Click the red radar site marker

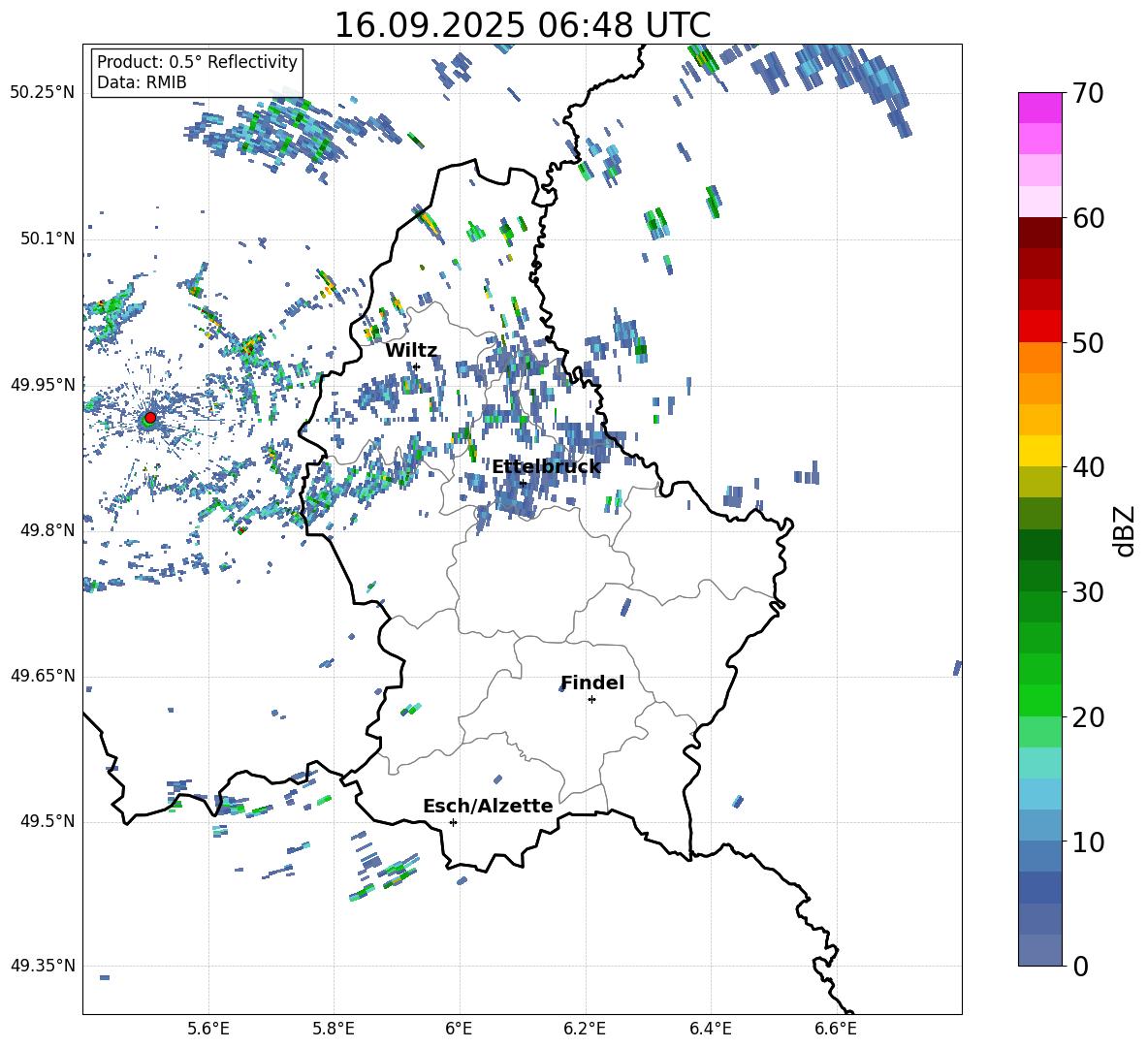[150, 418]
